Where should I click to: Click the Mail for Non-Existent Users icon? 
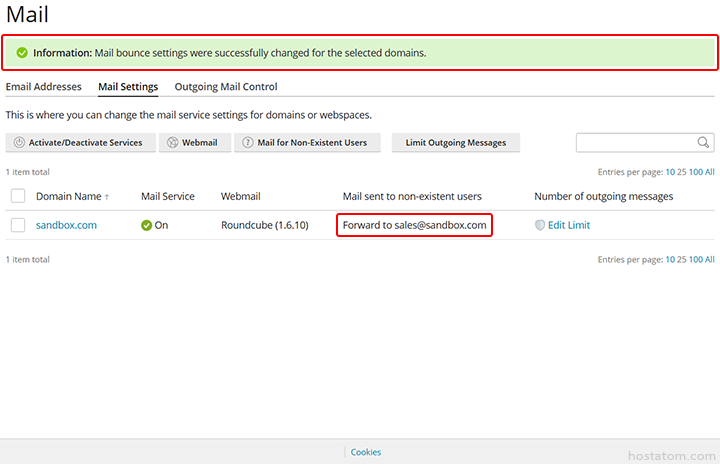(247, 143)
